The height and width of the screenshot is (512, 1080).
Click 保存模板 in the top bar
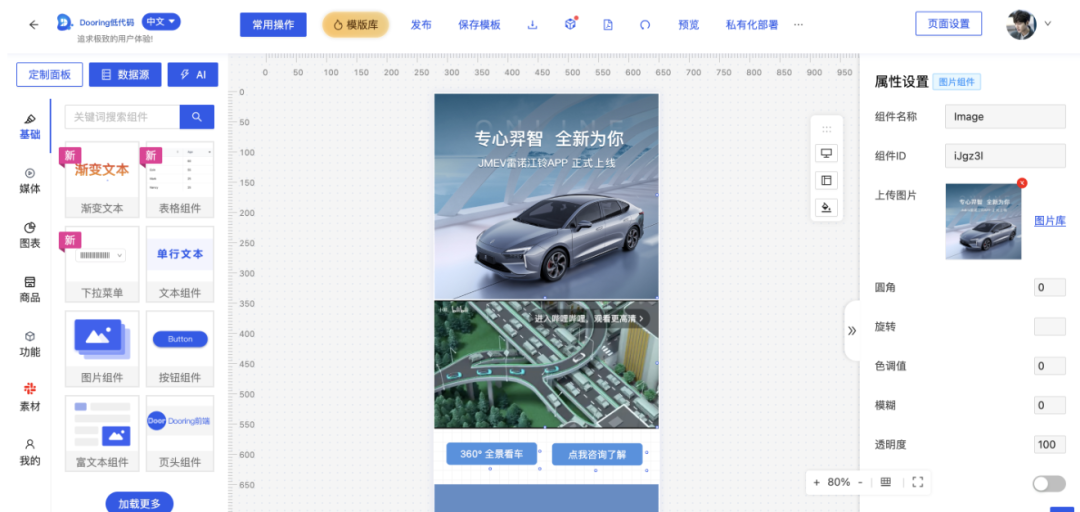point(479,25)
